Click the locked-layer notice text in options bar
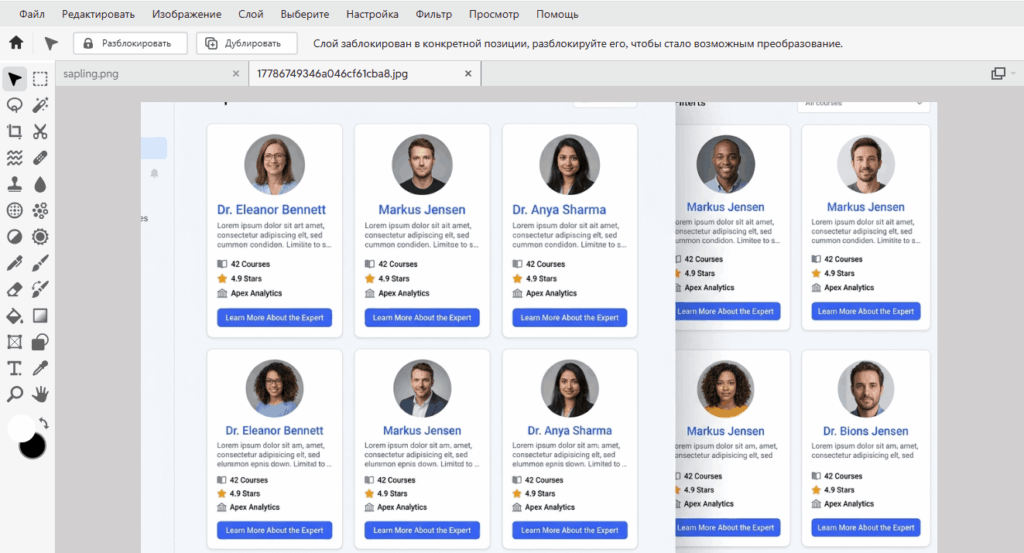The width and height of the screenshot is (1024, 553). click(578, 44)
